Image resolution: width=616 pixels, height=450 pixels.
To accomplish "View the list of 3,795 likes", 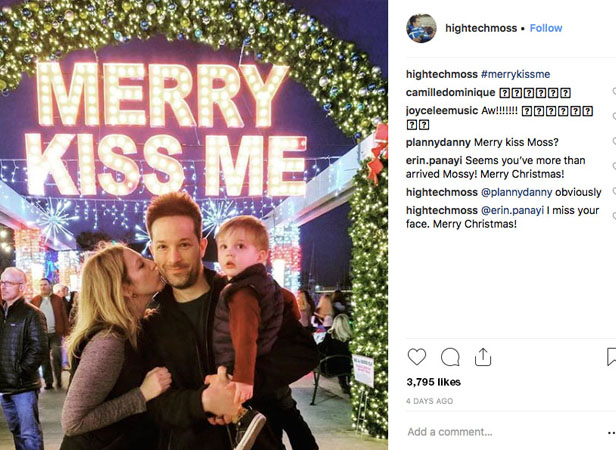I will [434, 382].
